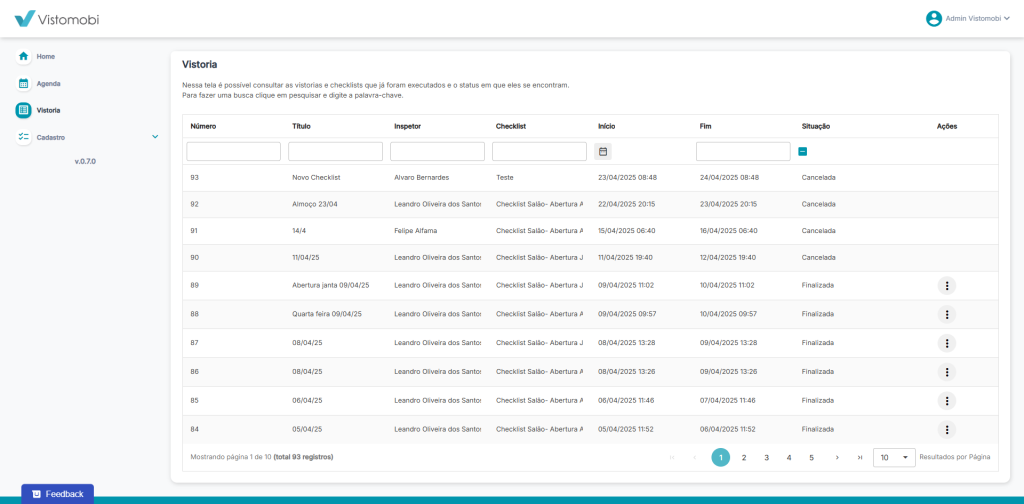Click the Vistoria list icon
Image resolution: width=1024 pixels, height=504 pixels.
click(24, 110)
